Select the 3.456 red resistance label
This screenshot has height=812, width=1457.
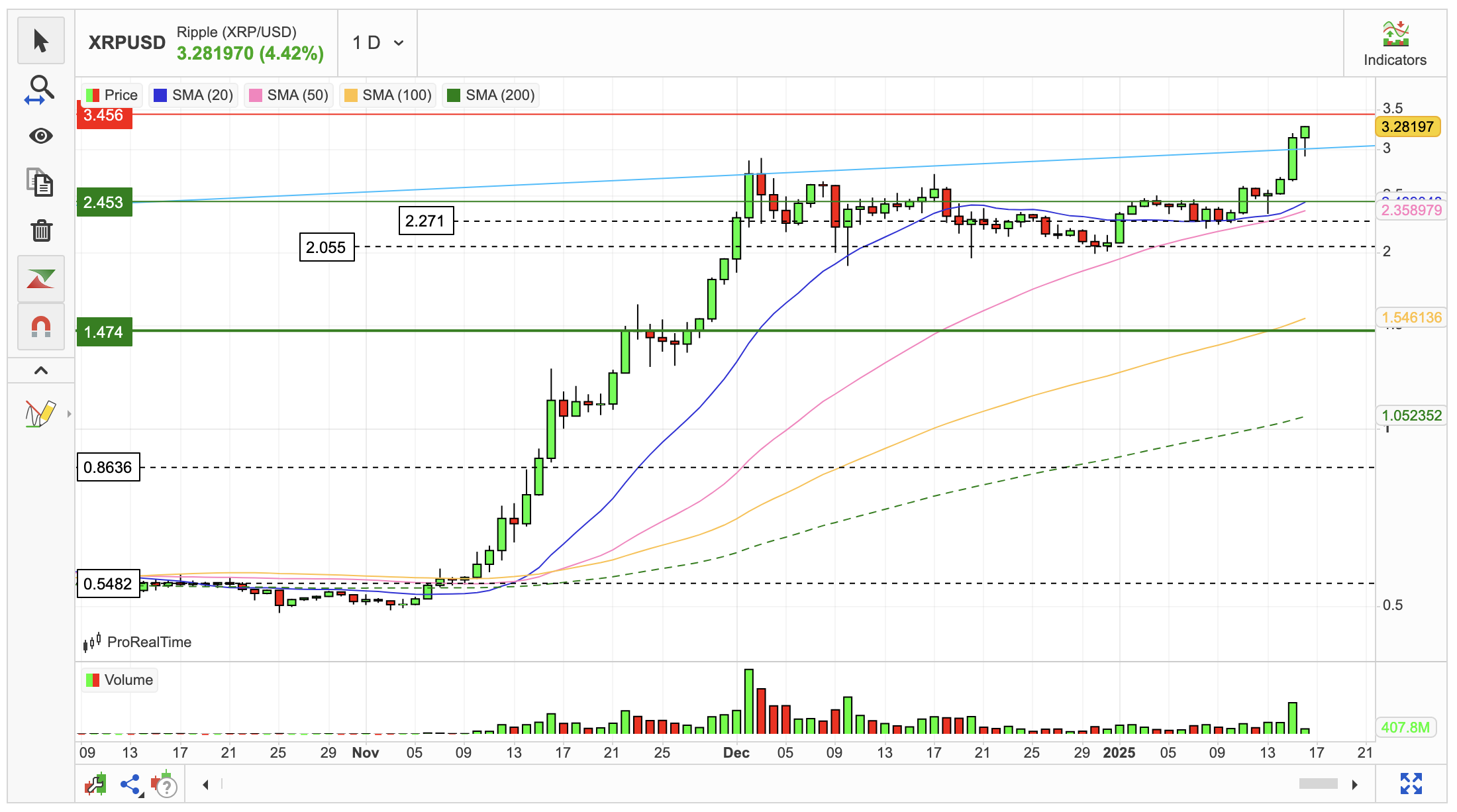pyautogui.click(x=105, y=115)
